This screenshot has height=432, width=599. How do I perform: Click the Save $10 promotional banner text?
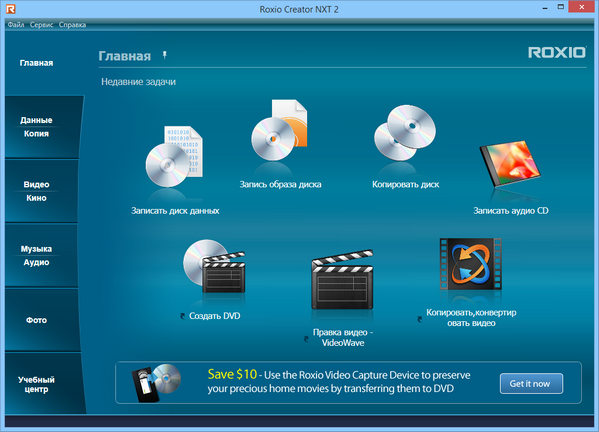[x=339, y=382]
